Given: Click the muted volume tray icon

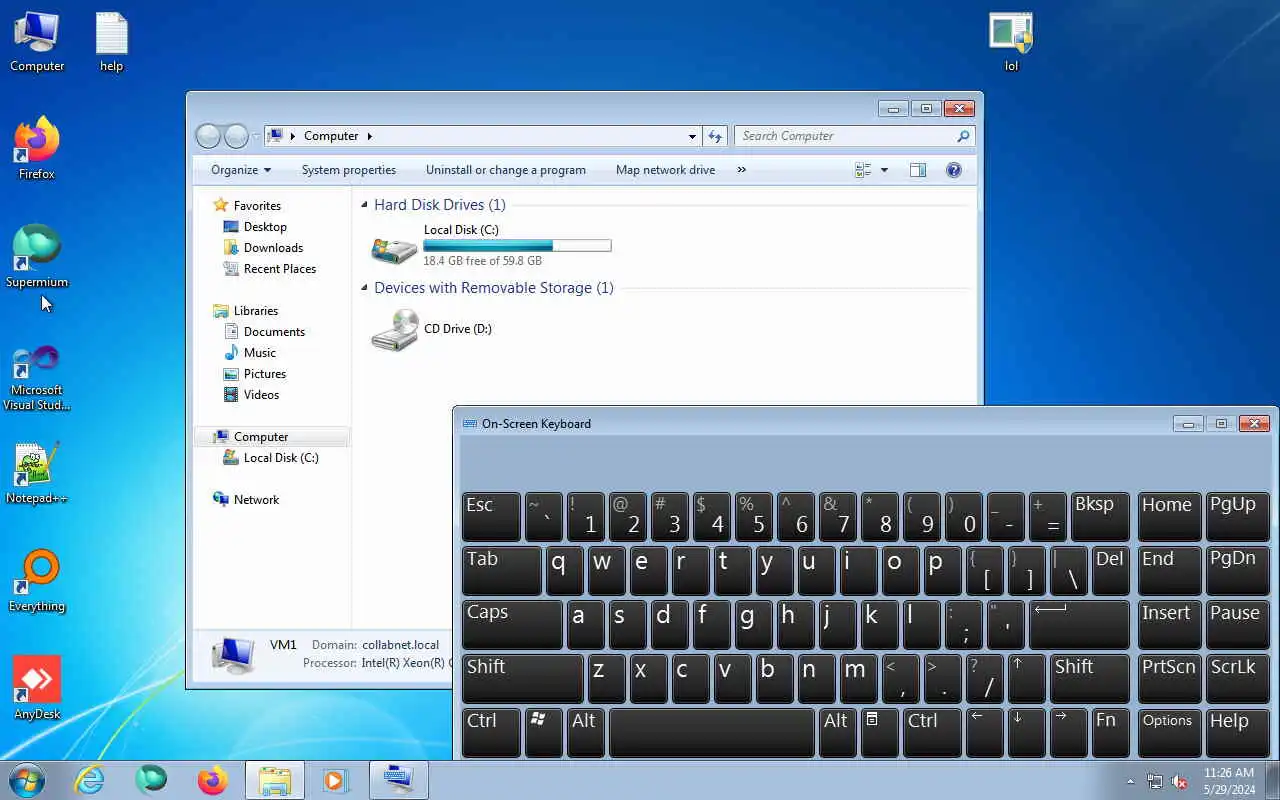Looking at the screenshot, I should (x=1180, y=781).
